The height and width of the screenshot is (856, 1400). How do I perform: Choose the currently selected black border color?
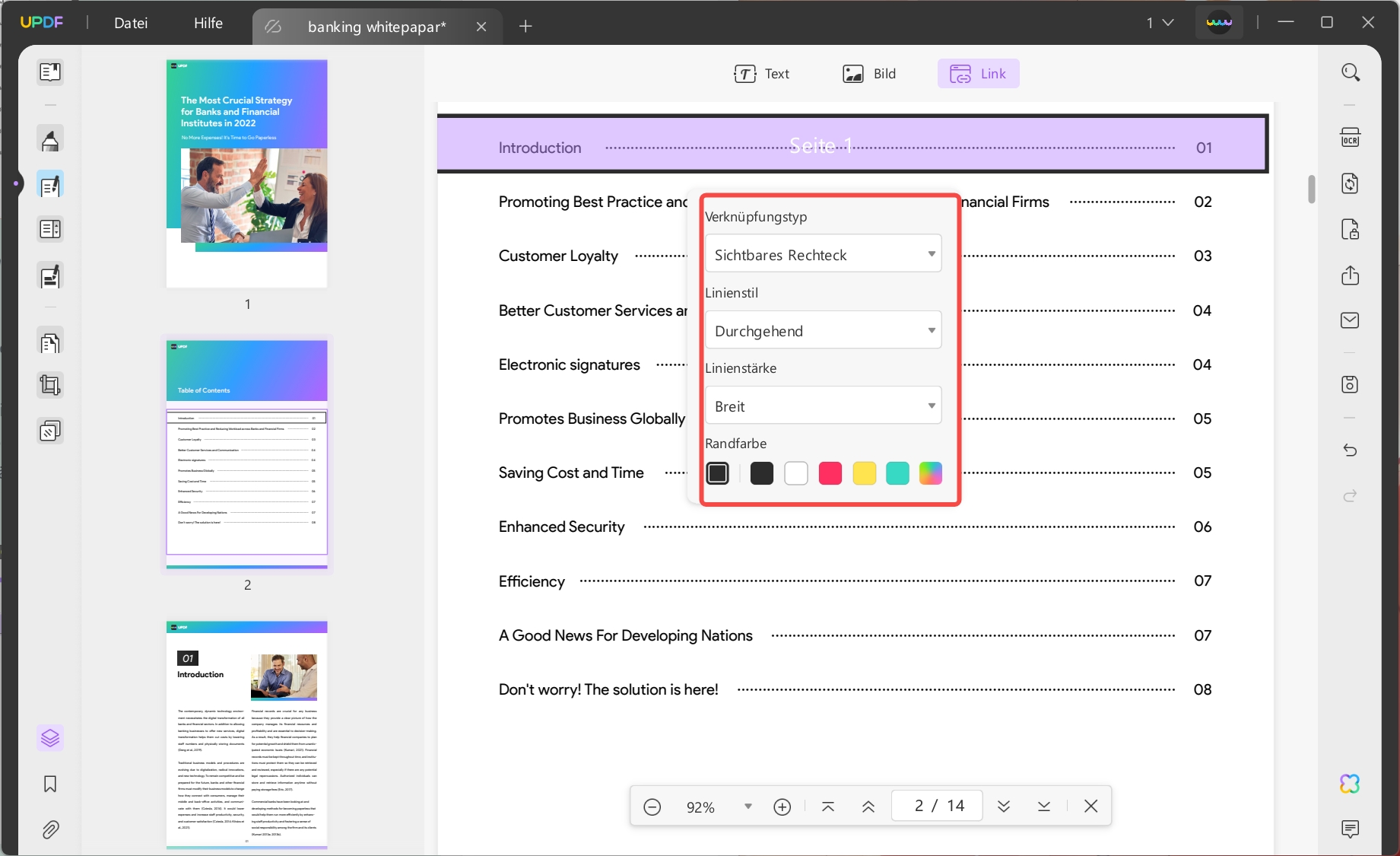tap(717, 473)
